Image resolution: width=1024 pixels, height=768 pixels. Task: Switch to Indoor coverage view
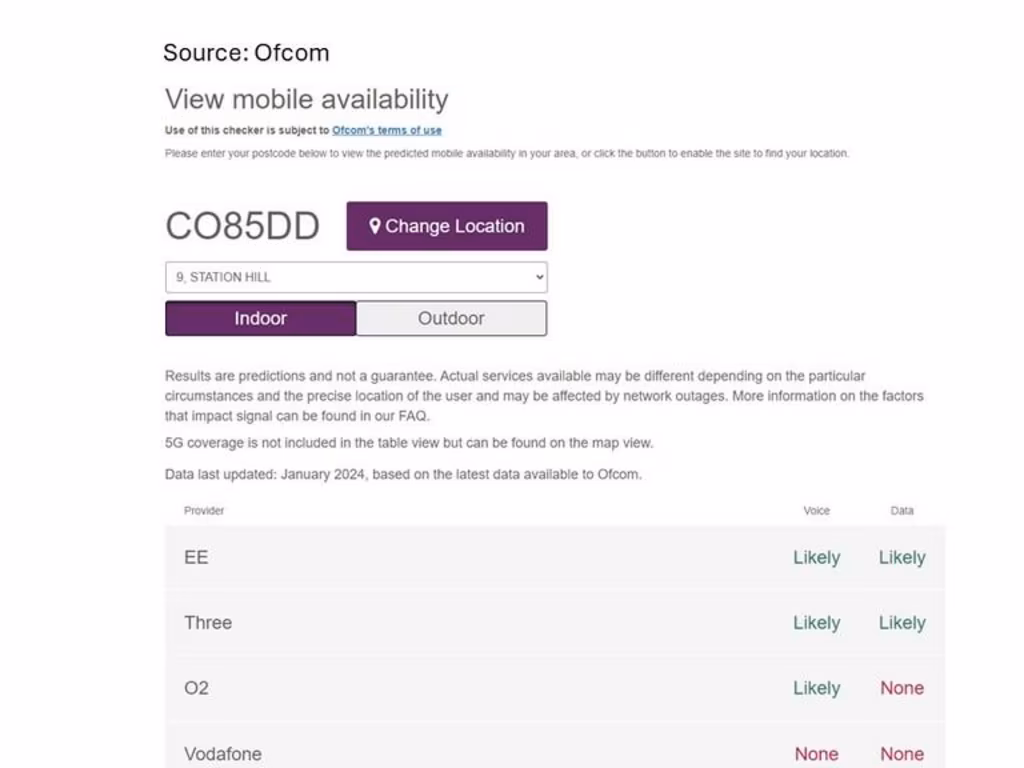(260, 318)
